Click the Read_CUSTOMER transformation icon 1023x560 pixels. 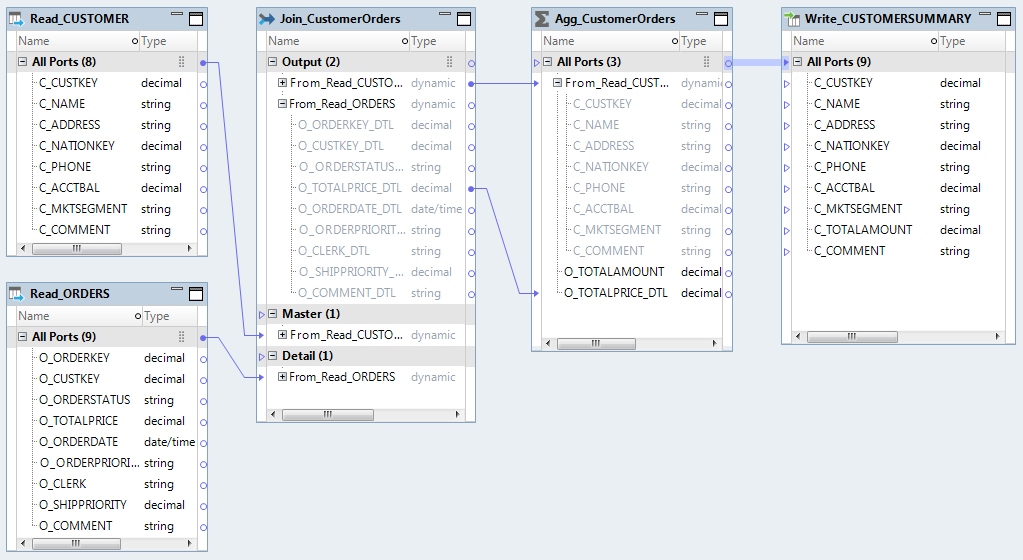pos(16,19)
